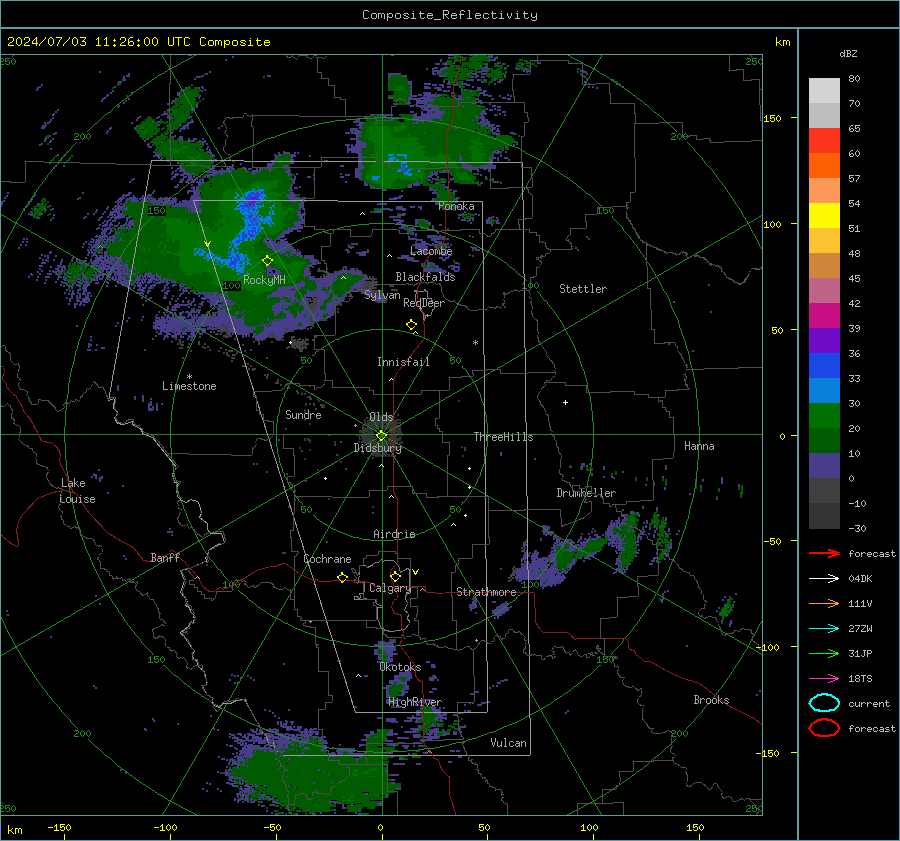This screenshot has width=900, height=841.
Task: Click the yellow diamond marker below RedDeer
Action: pos(412,324)
